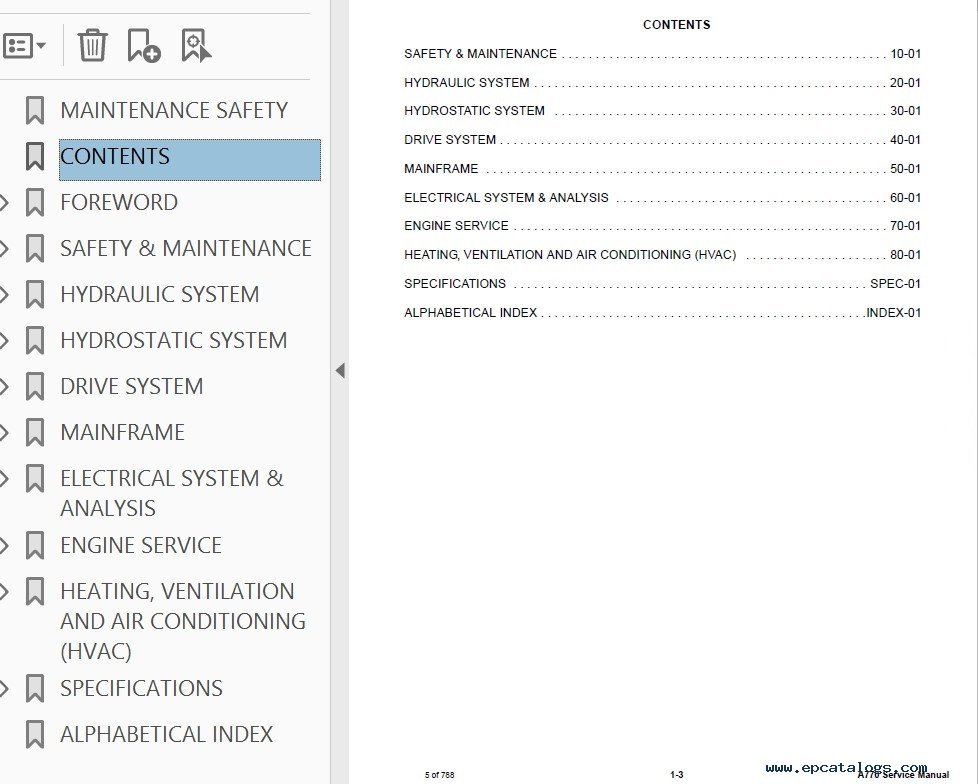Click bookmark icon beside MAINTENANCE SAFETY
This screenshot has width=978, height=784.
tap(35, 111)
